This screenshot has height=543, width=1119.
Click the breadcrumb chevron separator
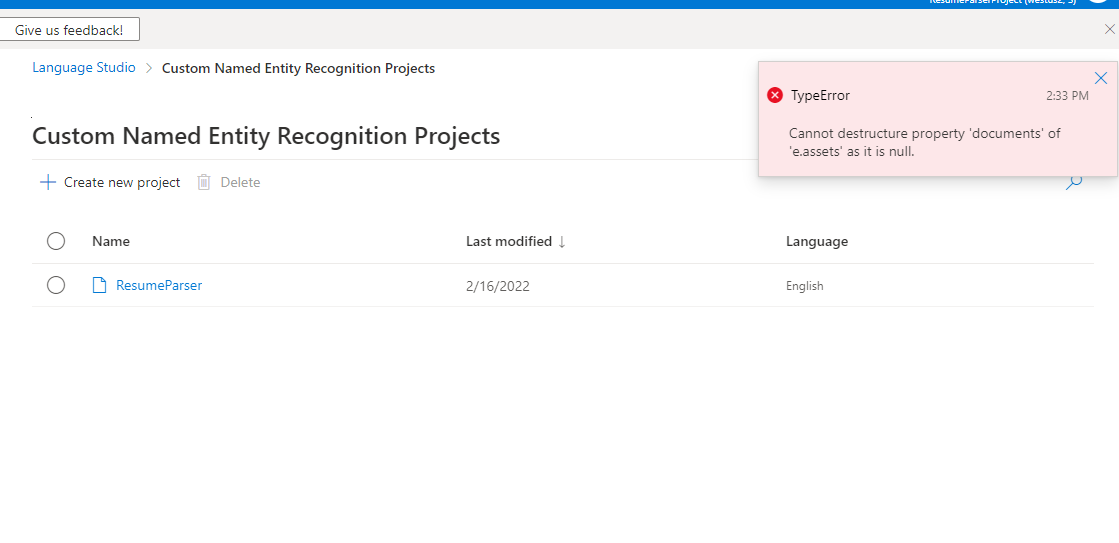pos(149,68)
